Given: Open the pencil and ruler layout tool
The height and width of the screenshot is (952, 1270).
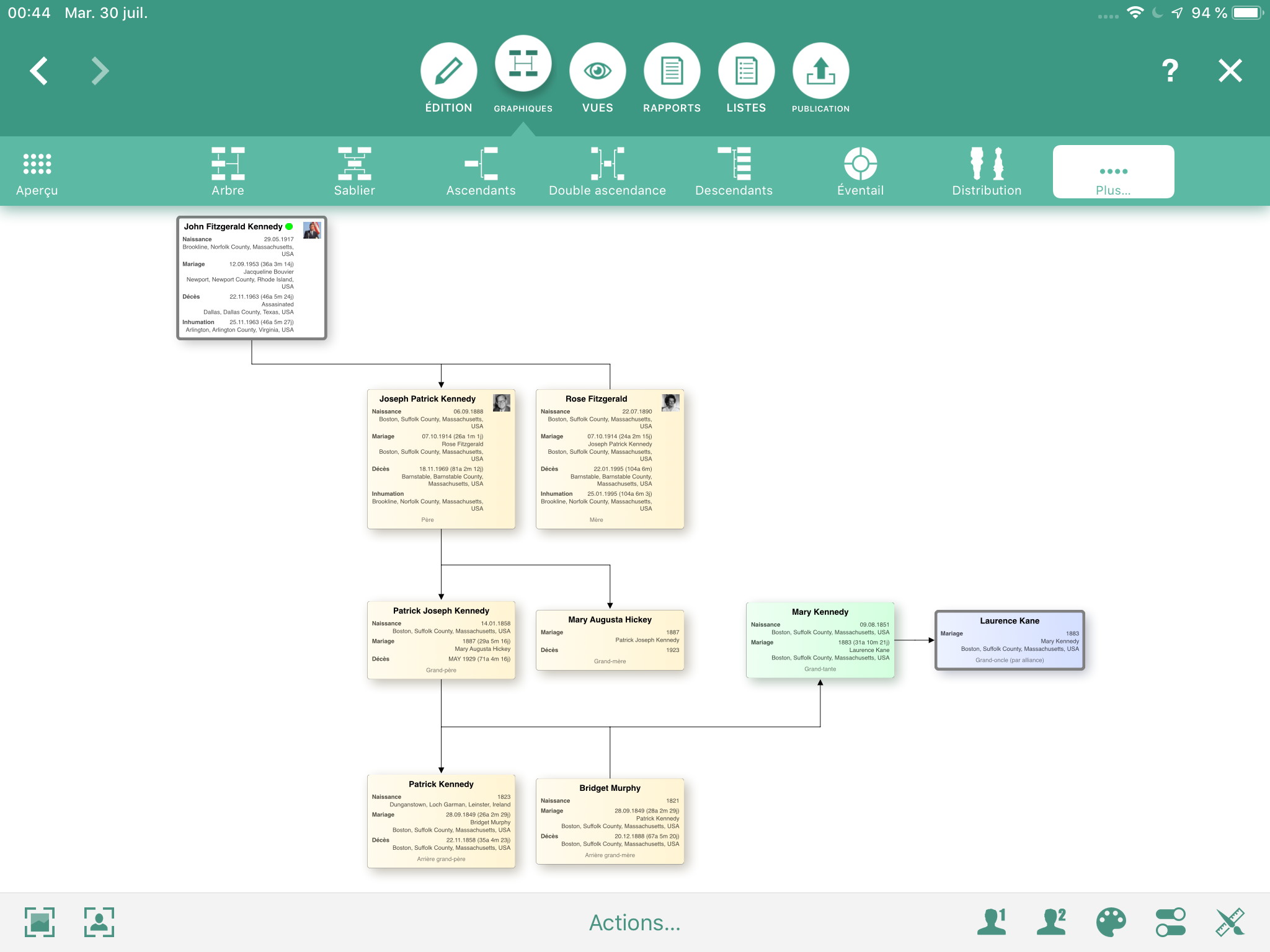Looking at the screenshot, I should tap(1230, 922).
